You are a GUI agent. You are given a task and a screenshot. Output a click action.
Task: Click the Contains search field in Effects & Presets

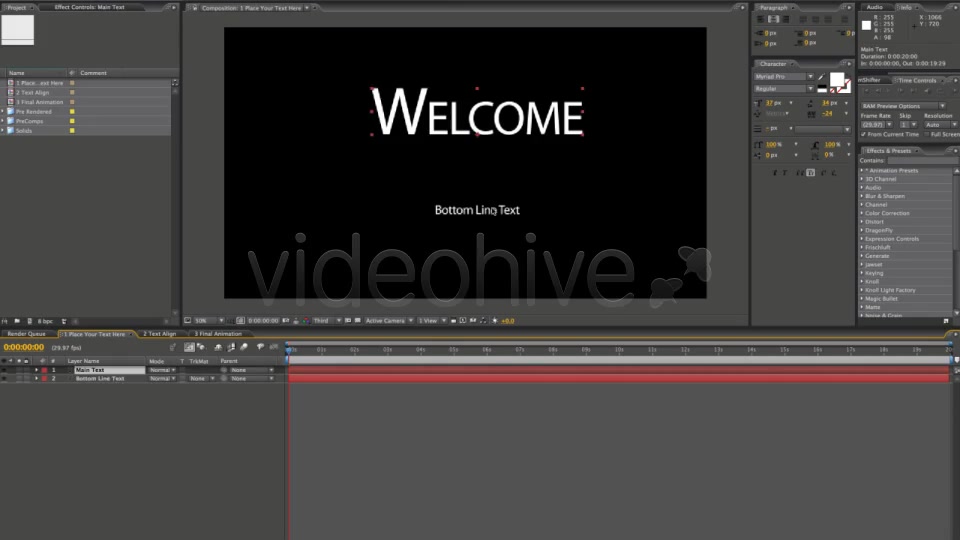coord(923,160)
